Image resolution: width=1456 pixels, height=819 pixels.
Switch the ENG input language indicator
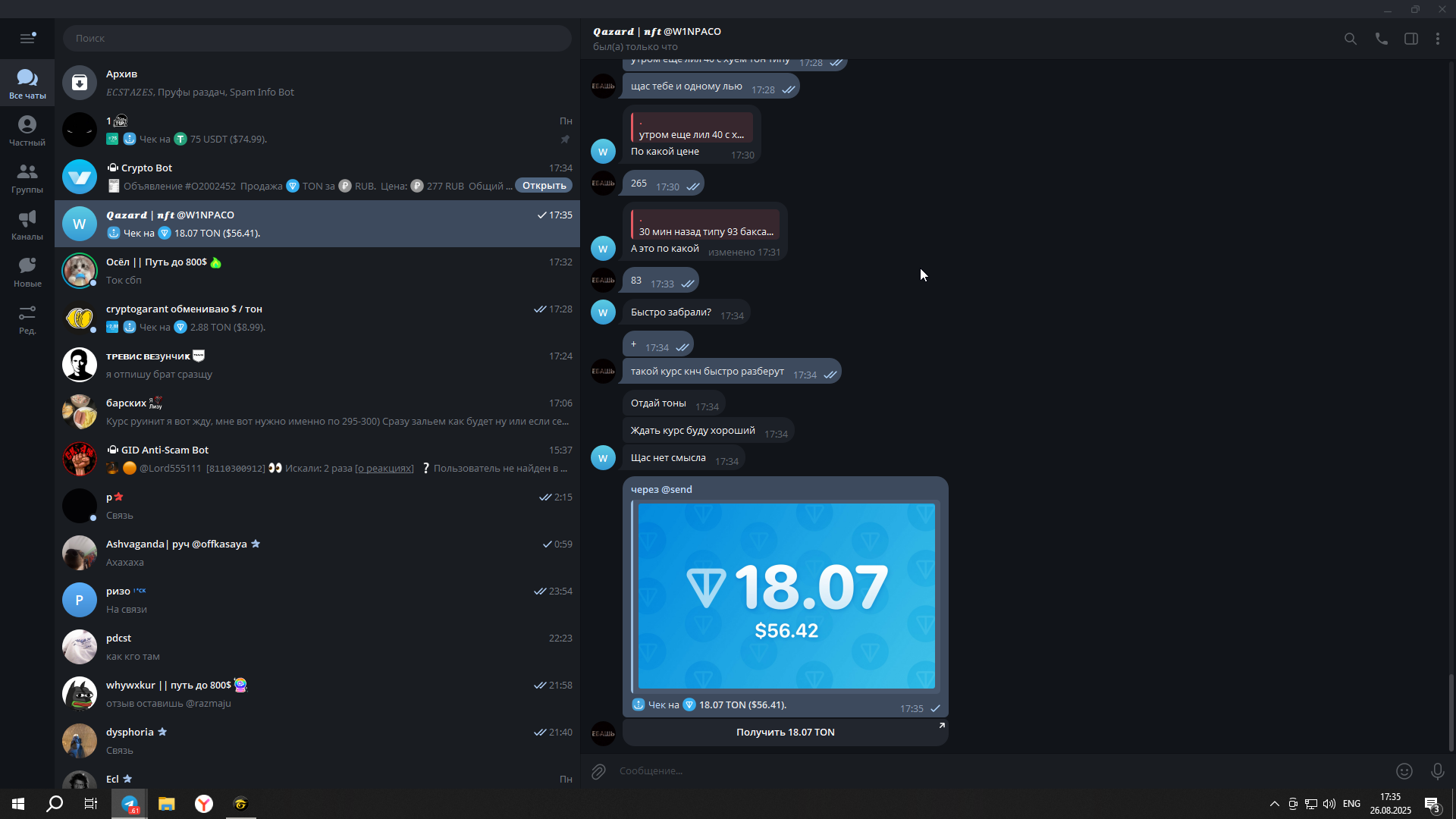point(1351,804)
